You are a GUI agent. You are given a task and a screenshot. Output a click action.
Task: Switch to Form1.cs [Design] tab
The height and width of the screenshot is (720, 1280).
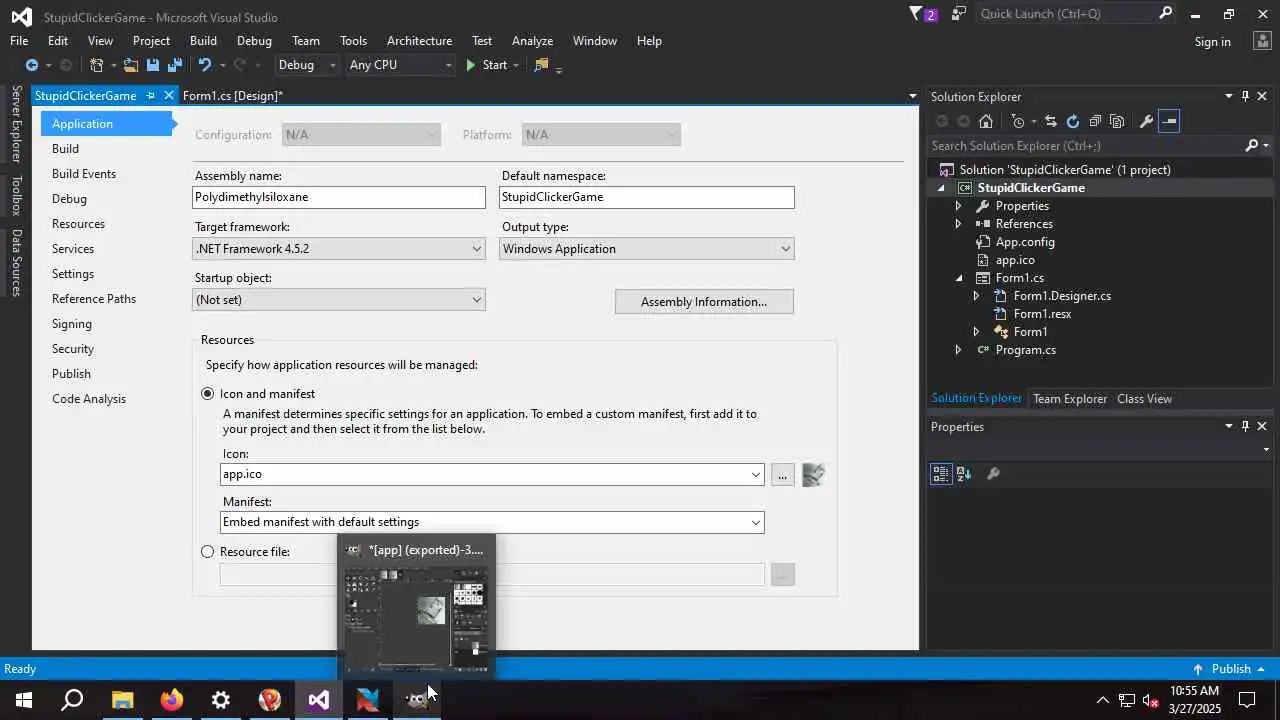pos(233,96)
